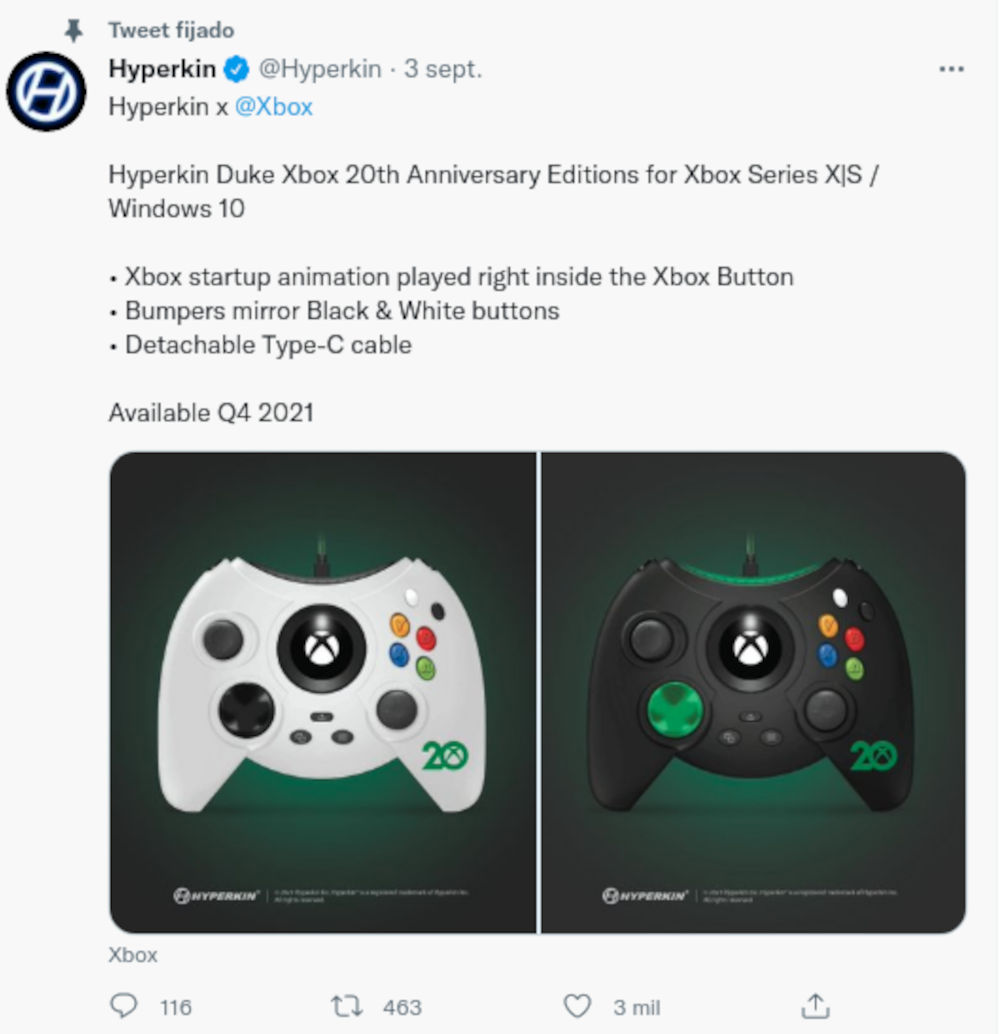The height and width of the screenshot is (1034, 1000).
Task: Open the @Xbox mention link
Action: [x=273, y=107]
